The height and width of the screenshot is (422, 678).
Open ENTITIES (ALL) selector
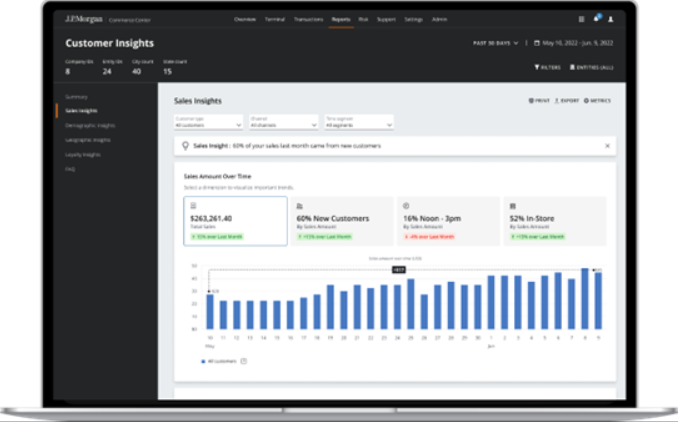pos(592,67)
